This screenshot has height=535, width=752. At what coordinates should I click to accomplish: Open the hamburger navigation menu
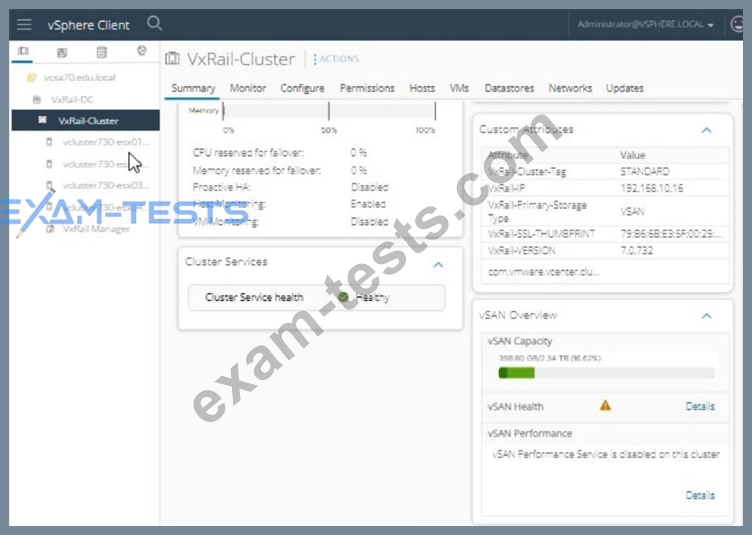24,24
